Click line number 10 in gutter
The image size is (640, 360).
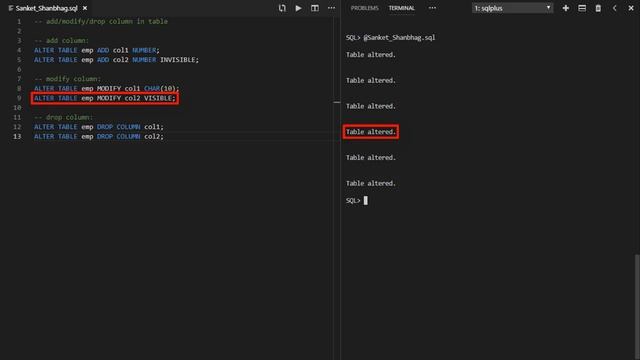(x=17, y=108)
